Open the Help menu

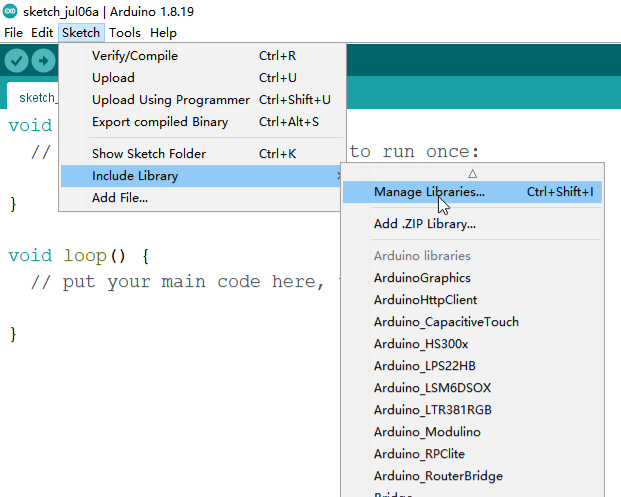pos(163,32)
